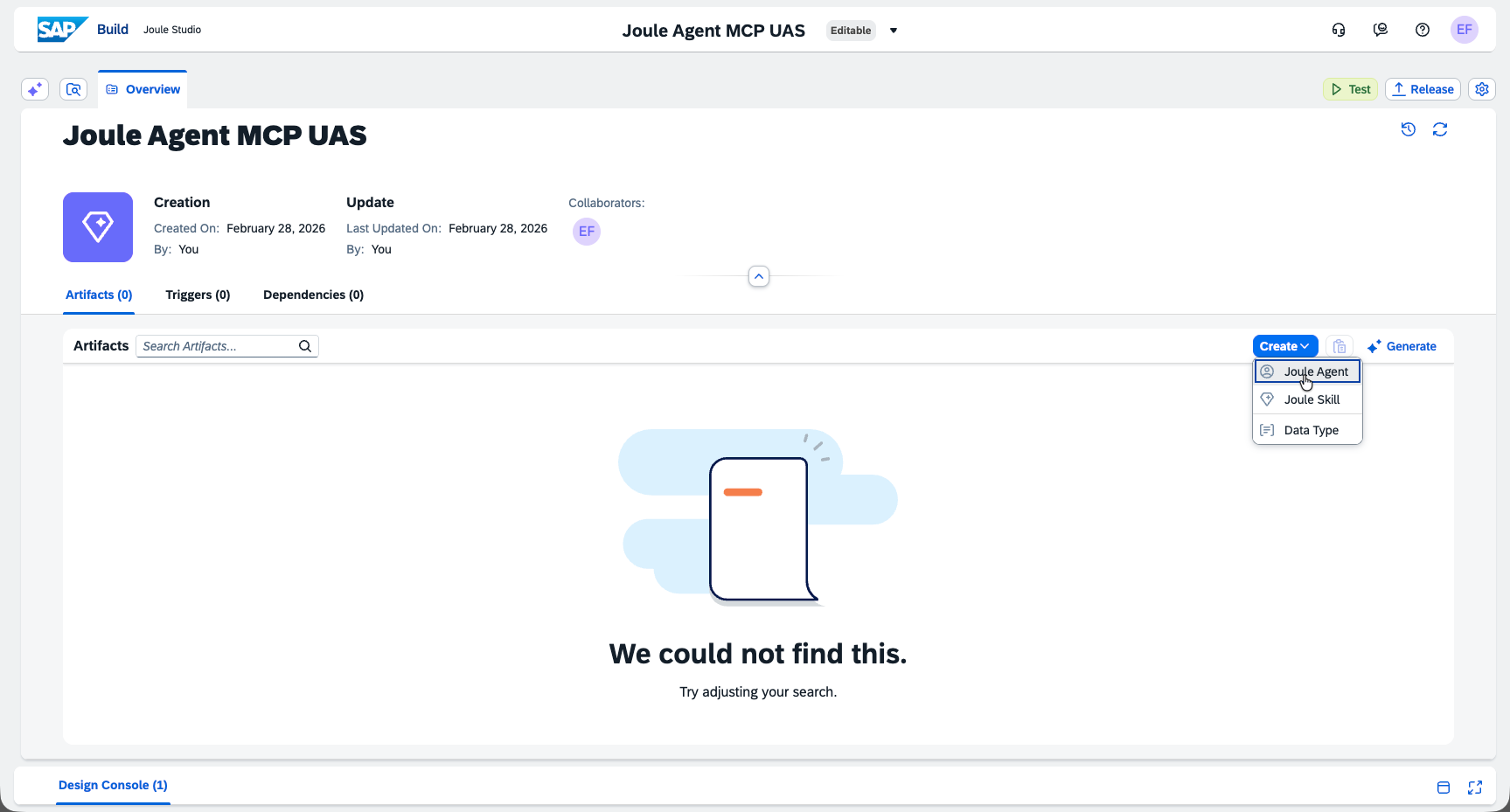
Task: Expand the Design Console to full screen
Action: tap(1475, 788)
